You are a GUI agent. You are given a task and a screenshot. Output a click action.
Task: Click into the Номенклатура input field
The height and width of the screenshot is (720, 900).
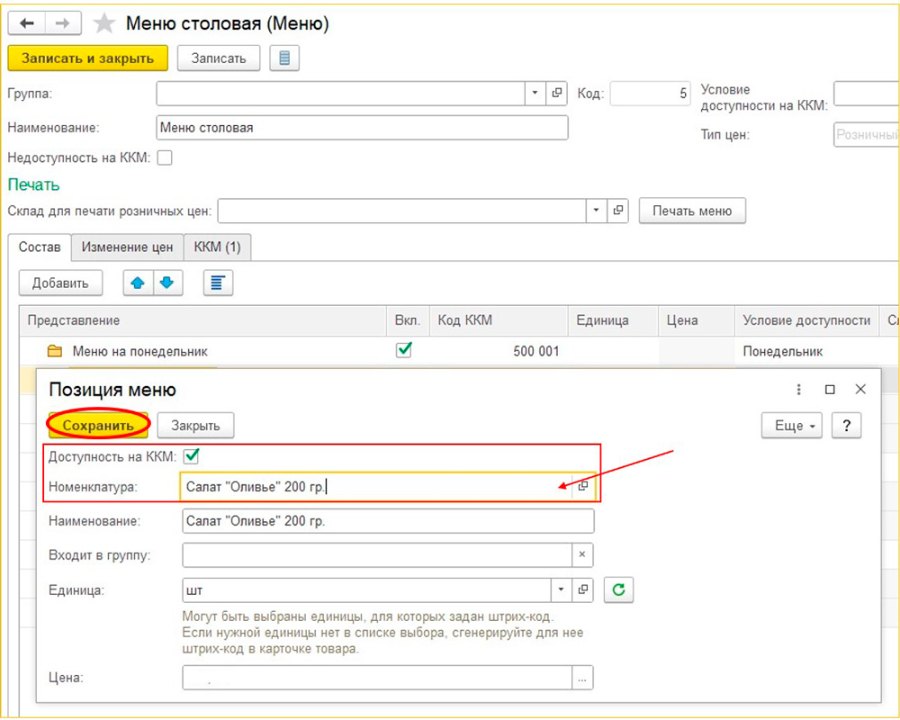(377, 486)
